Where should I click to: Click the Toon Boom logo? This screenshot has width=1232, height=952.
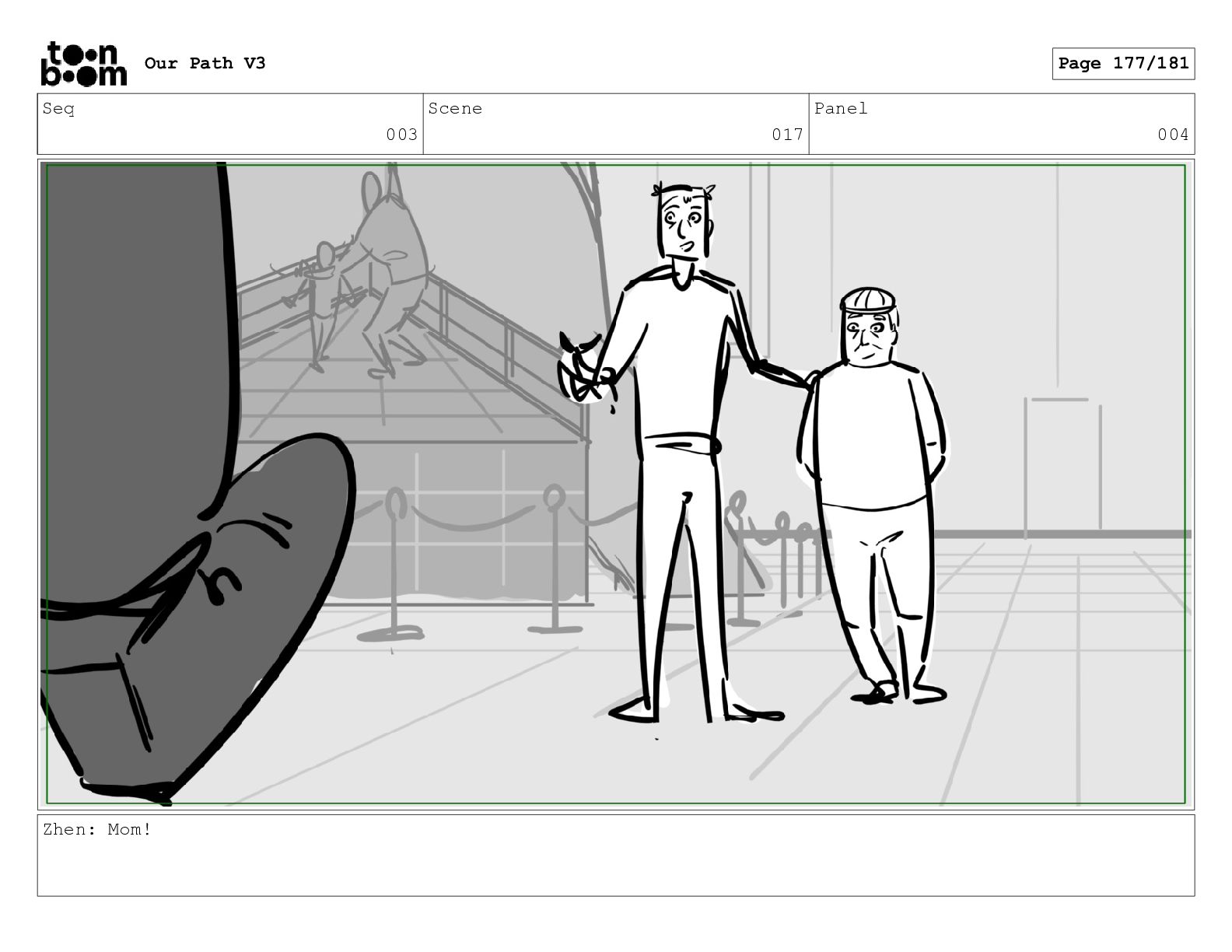point(83,63)
